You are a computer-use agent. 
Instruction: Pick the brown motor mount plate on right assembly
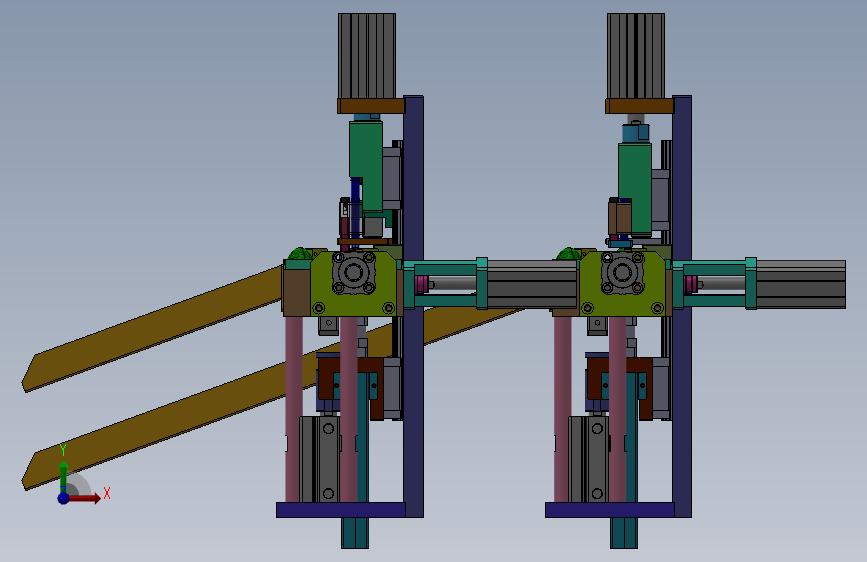pyautogui.click(x=640, y=106)
